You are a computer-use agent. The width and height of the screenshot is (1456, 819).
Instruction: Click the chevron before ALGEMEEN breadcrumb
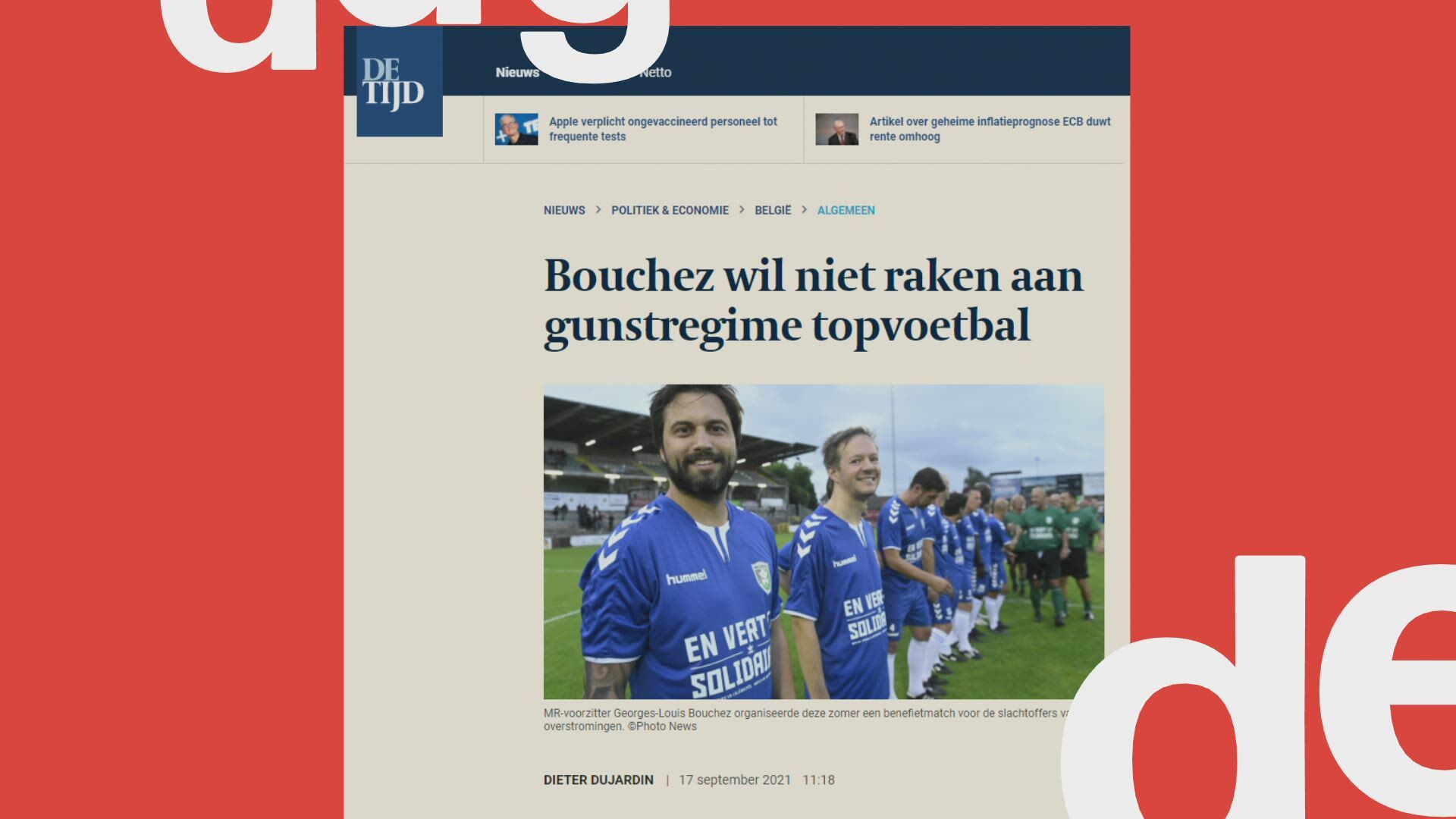point(804,209)
